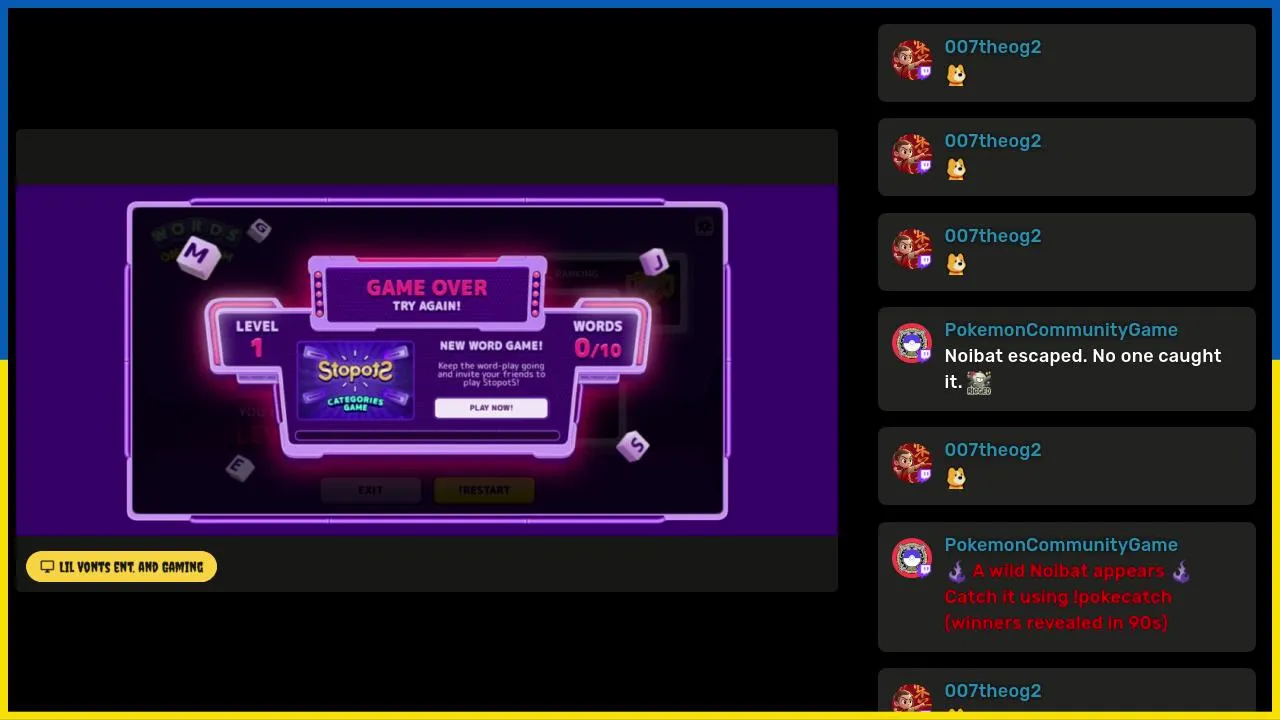Viewport: 1280px width, 720px height.
Task: Click the monitor icon in the channel badge
Action: [47, 567]
